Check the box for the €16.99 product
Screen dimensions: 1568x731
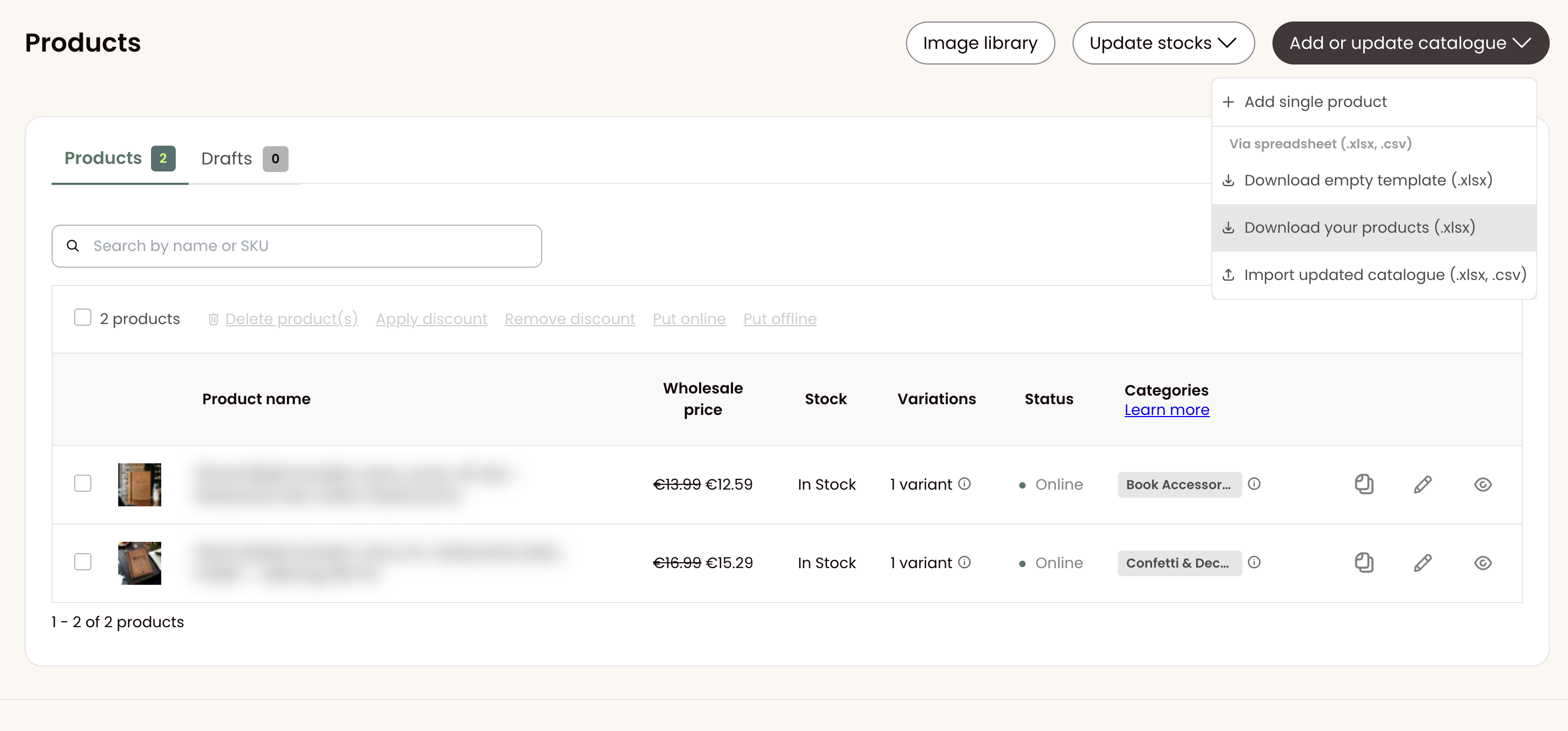pos(83,562)
